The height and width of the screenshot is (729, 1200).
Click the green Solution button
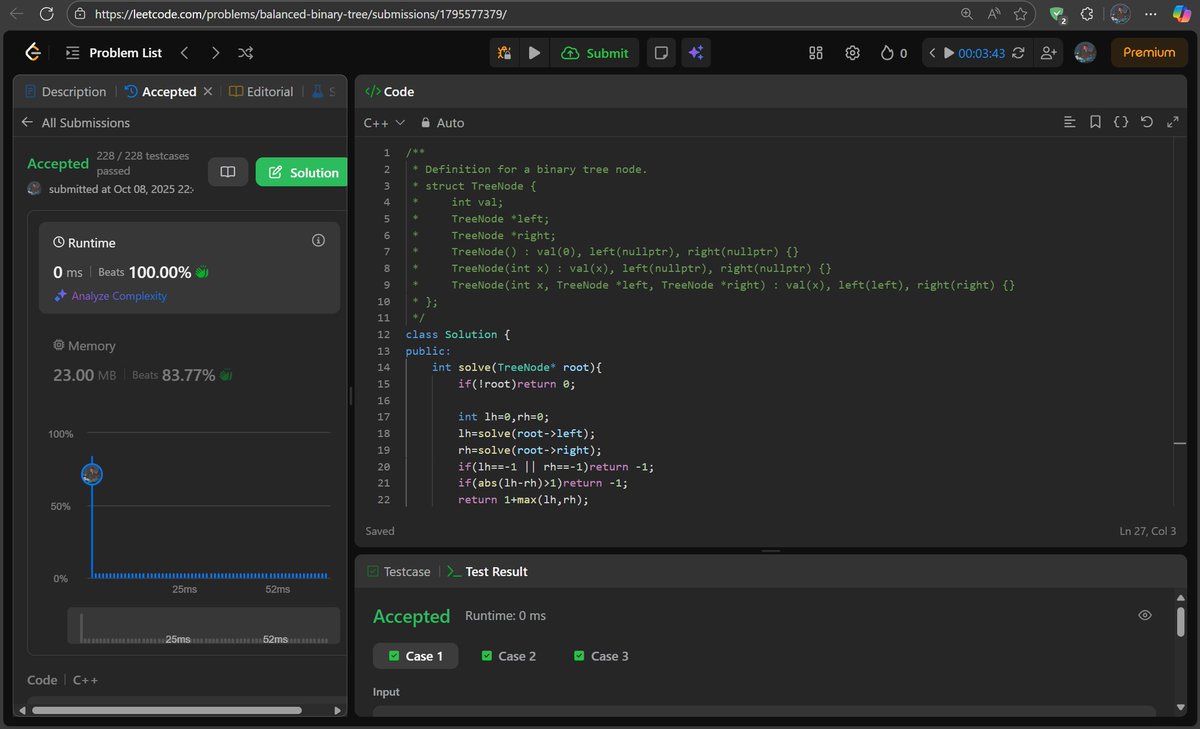302,172
